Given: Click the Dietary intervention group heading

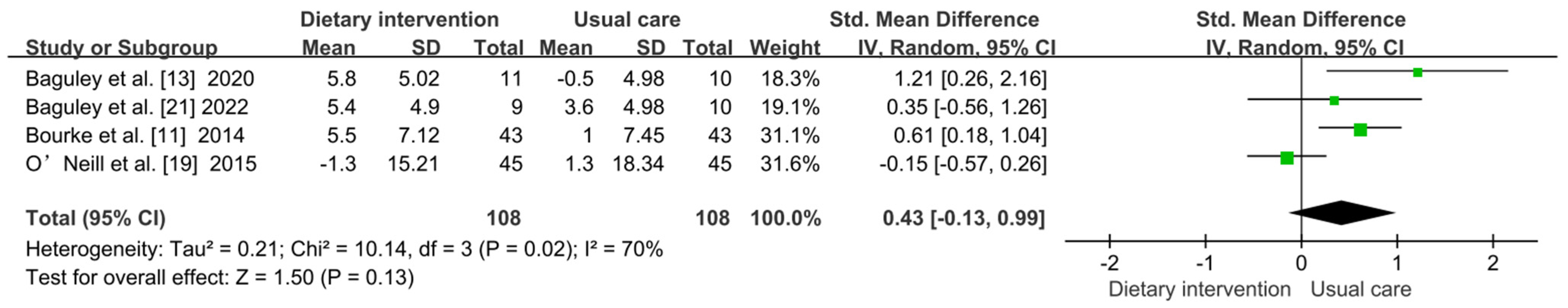Looking at the screenshot, I should pos(399,19).
